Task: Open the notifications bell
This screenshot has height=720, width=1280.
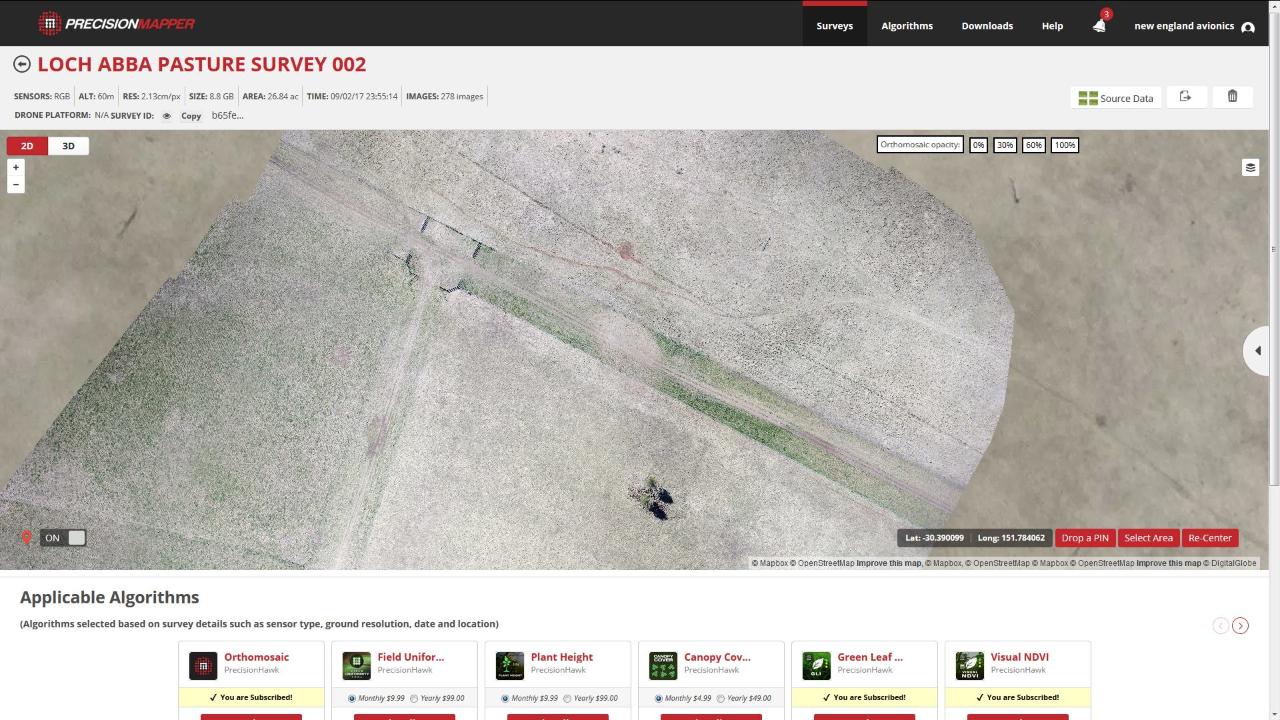Action: point(1098,25)
